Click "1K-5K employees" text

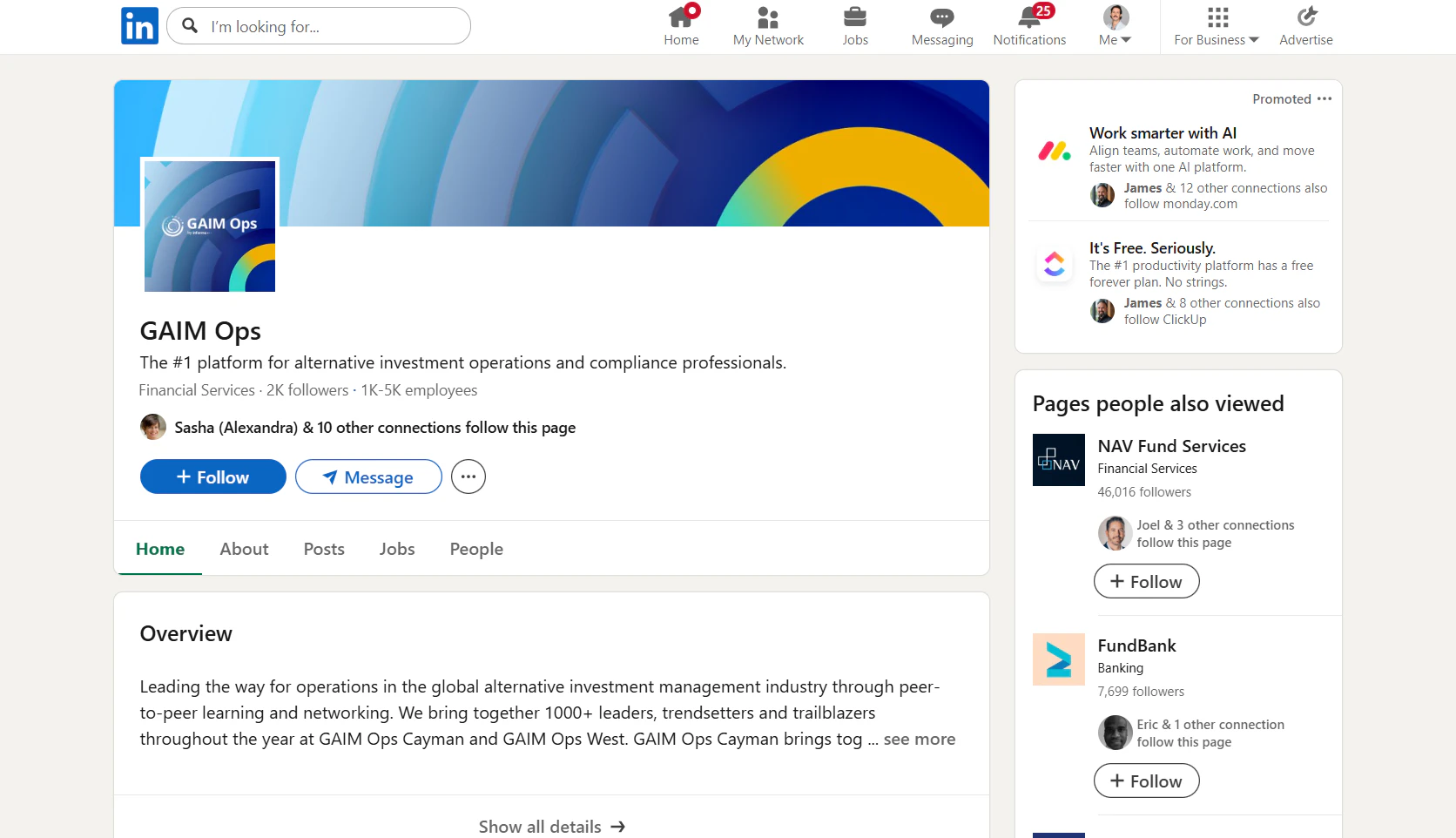pos(419,390)
